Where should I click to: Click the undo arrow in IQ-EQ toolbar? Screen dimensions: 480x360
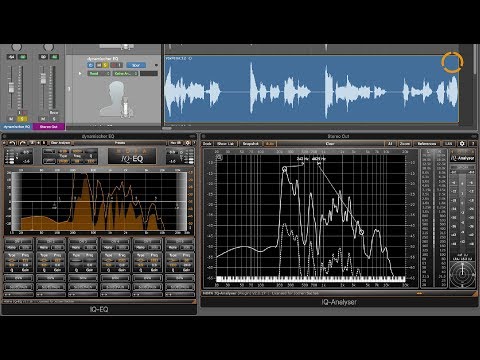click(x=11, y=143)
